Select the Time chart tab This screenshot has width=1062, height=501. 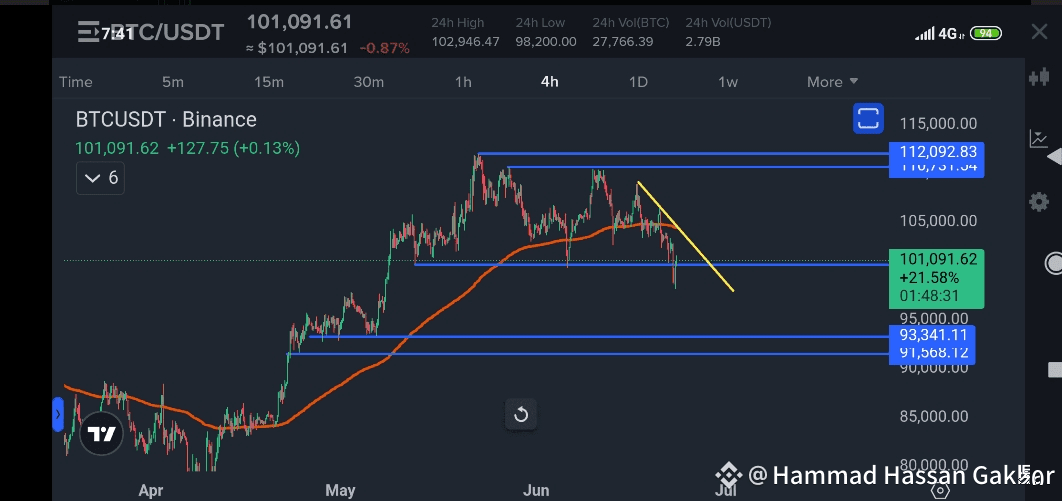pos(75,82)
